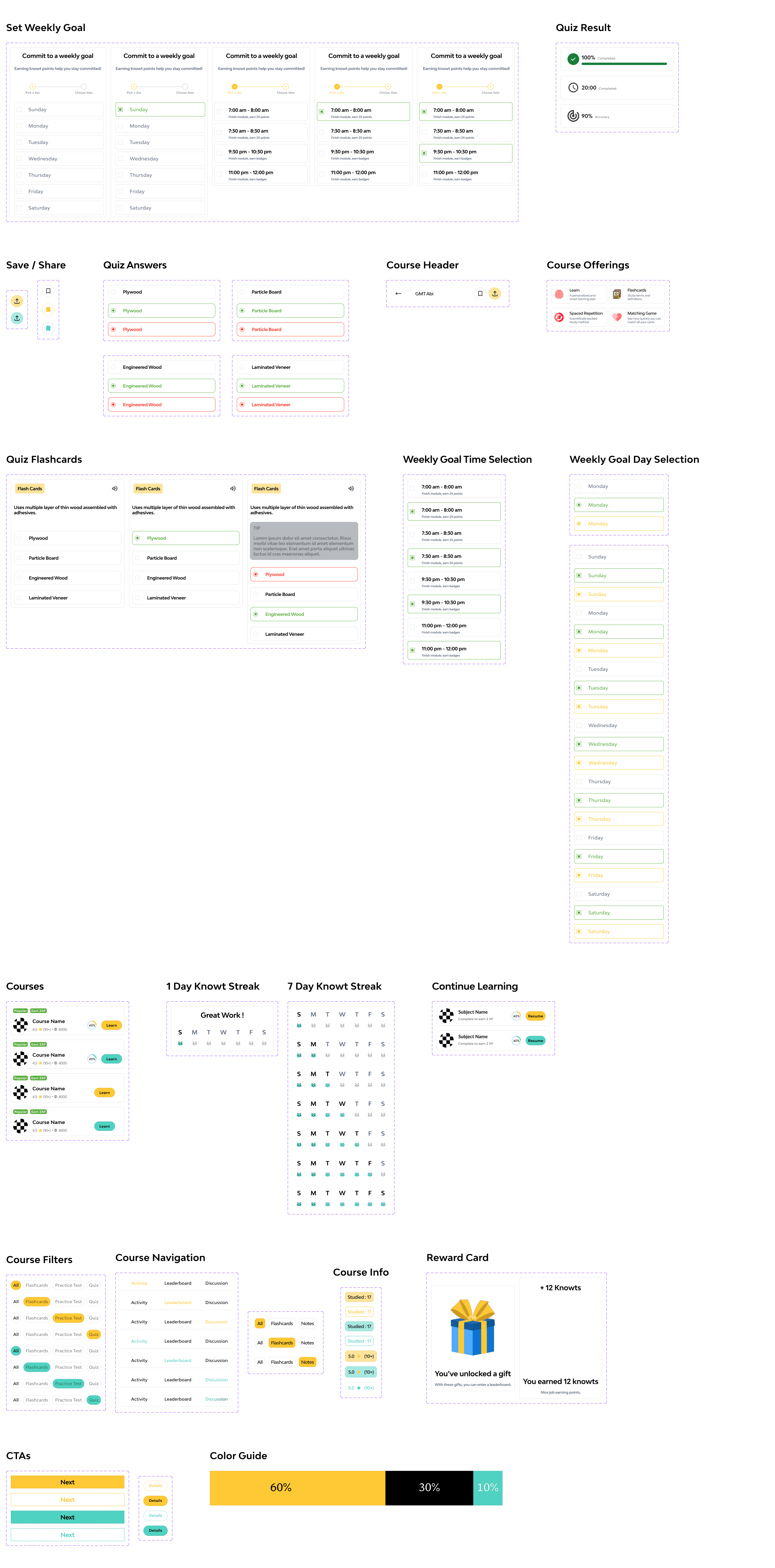The image size is (775, 1568).
Task: Click the Flashcards icon in Course Offerings
Action: click(617, 295)
